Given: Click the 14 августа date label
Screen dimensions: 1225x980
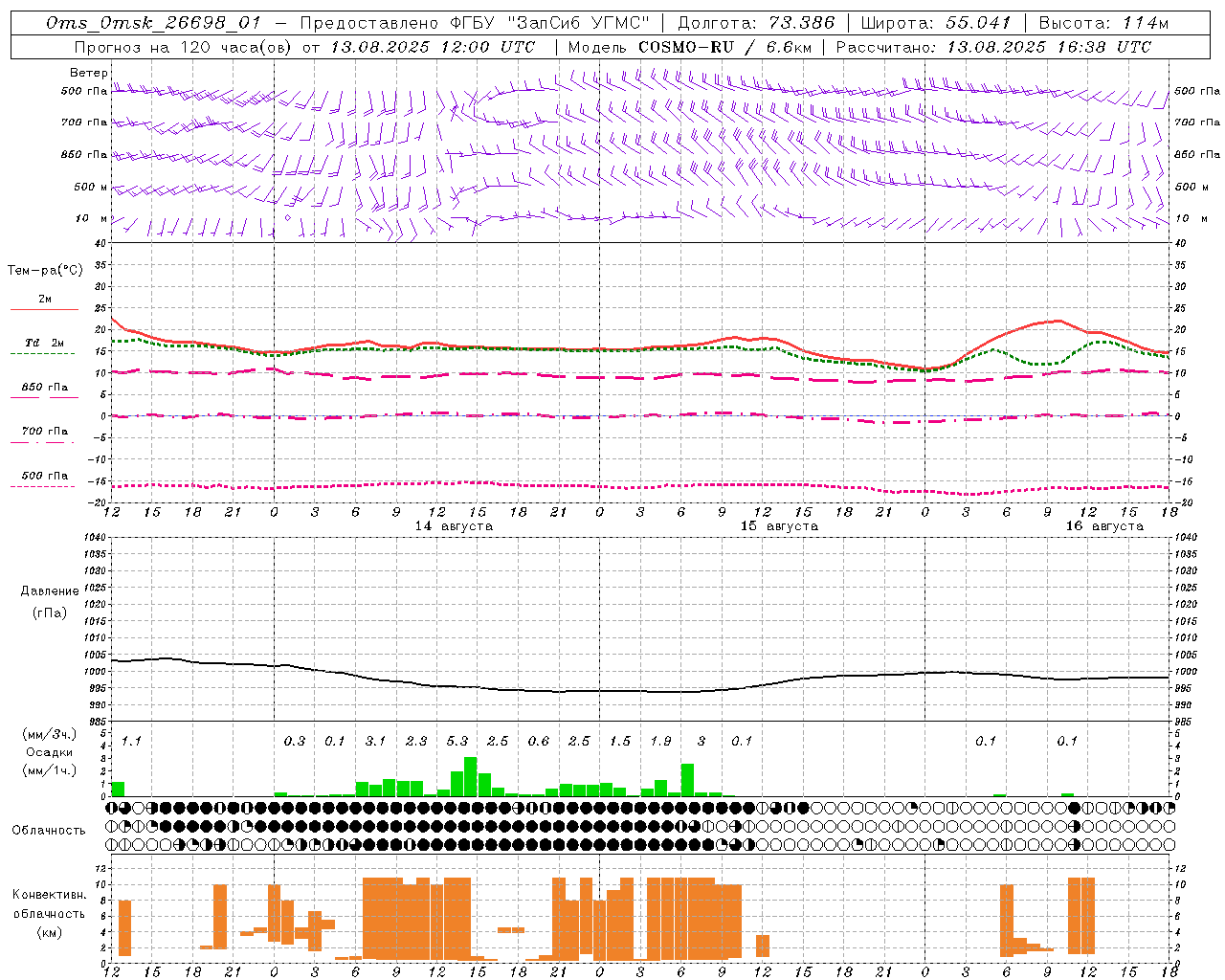Looking at the screenshot, I should tap(454, 526).
